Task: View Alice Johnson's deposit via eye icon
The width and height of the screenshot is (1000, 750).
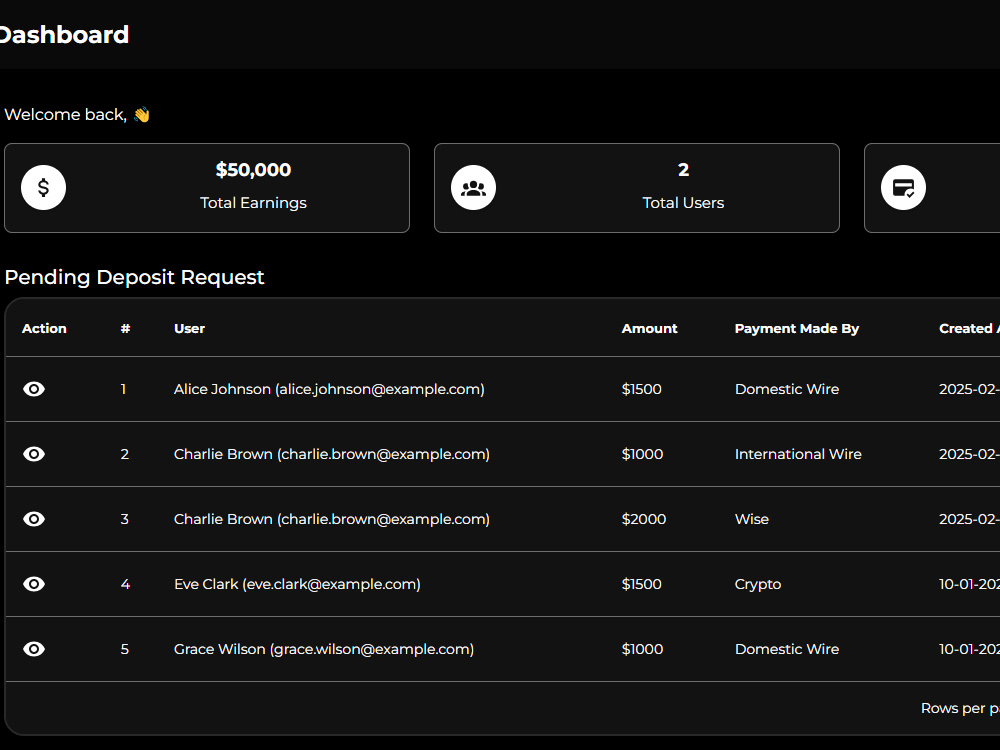Action: [34, 389]
